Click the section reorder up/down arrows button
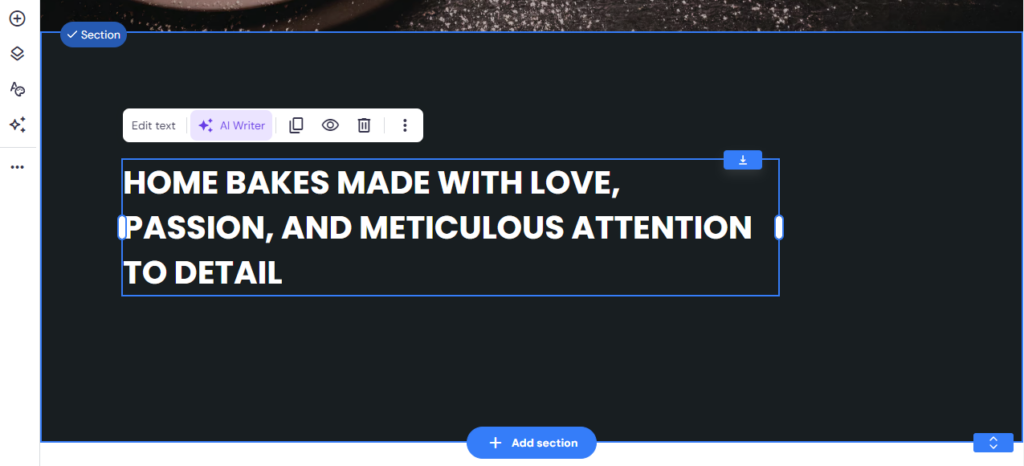Screen dimensions: 1024x466 993,443
